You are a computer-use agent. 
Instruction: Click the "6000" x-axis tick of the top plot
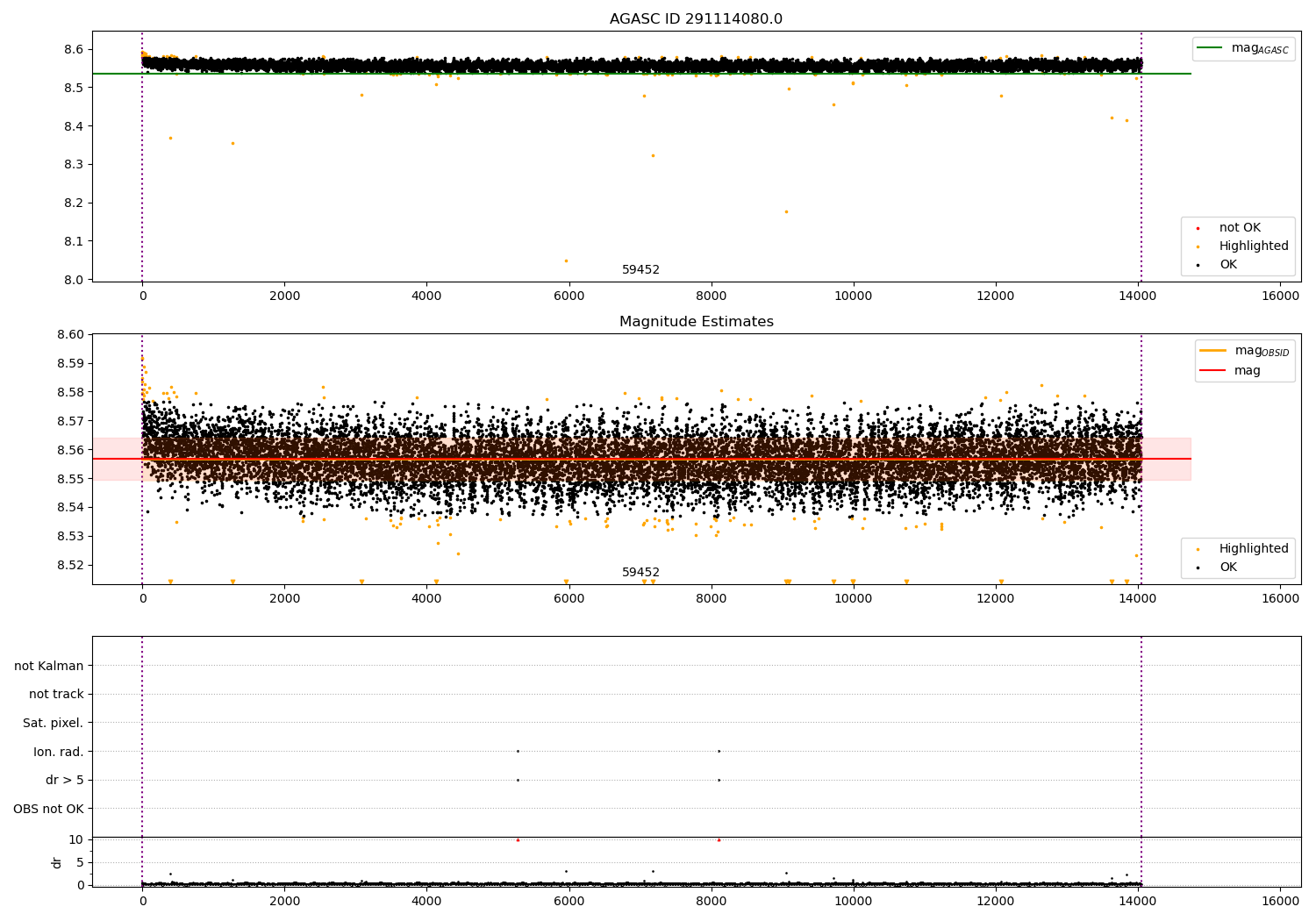569,296
